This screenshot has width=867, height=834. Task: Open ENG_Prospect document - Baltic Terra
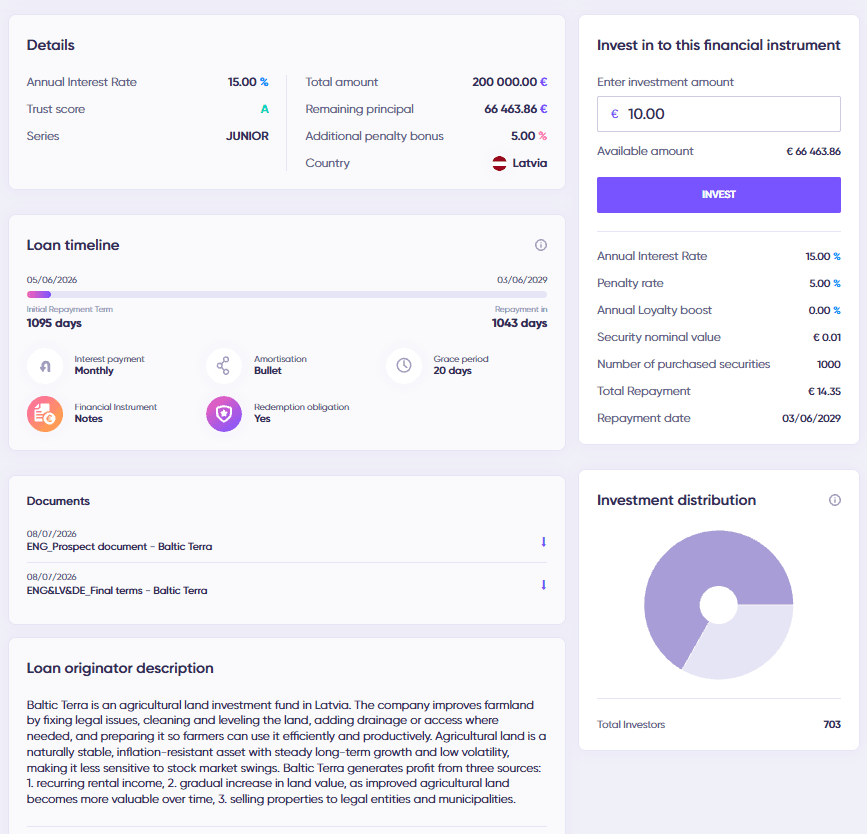point(119,546)
